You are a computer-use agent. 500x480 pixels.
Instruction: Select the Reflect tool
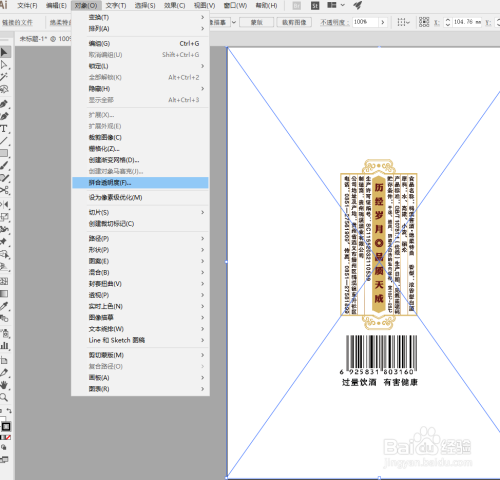(x=4, y=205)
